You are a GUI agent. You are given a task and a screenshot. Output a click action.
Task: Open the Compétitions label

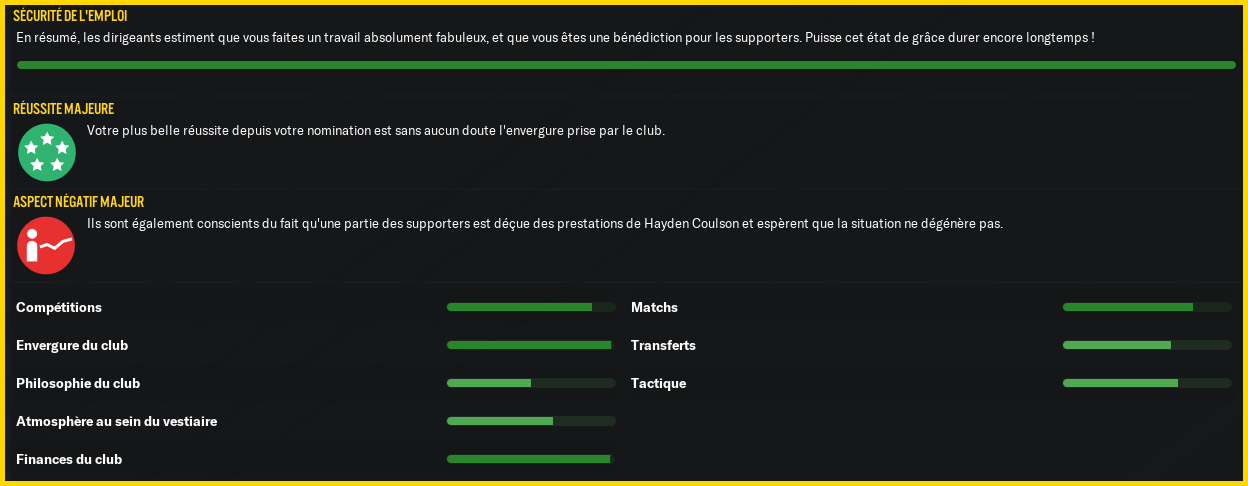click(x=59, y=308)
